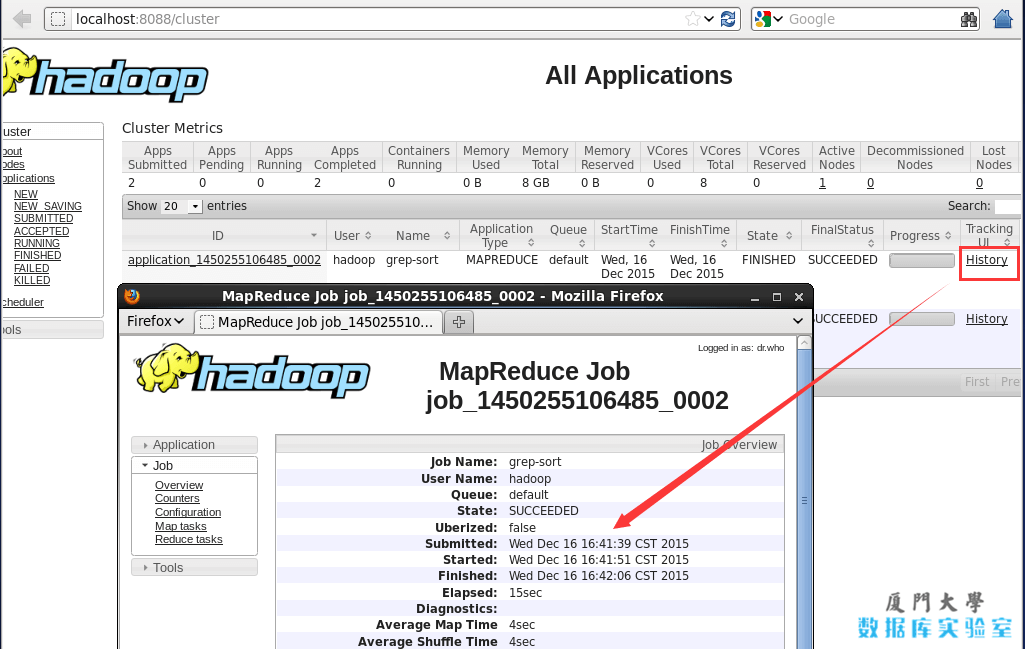The image size is (1025, 649).
Task: Open the Google search engine selector
Action: 769,19
